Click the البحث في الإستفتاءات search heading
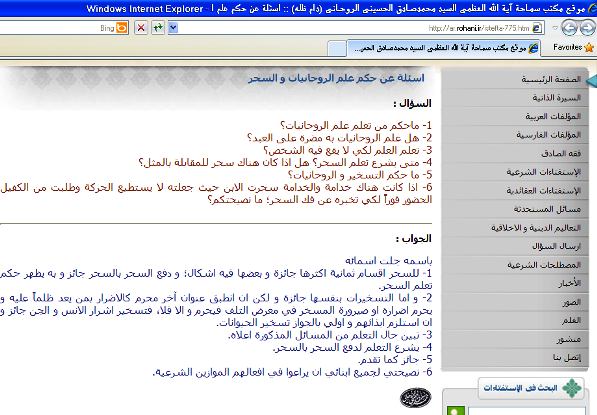 click(520, 388)
